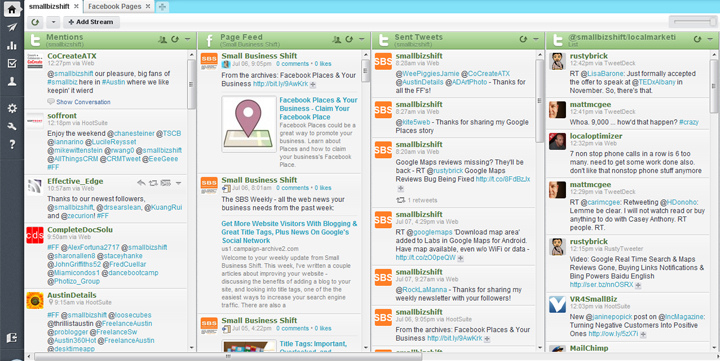720x361 pixels.
Task: Click the soffront username
Action: coord(62,116)
